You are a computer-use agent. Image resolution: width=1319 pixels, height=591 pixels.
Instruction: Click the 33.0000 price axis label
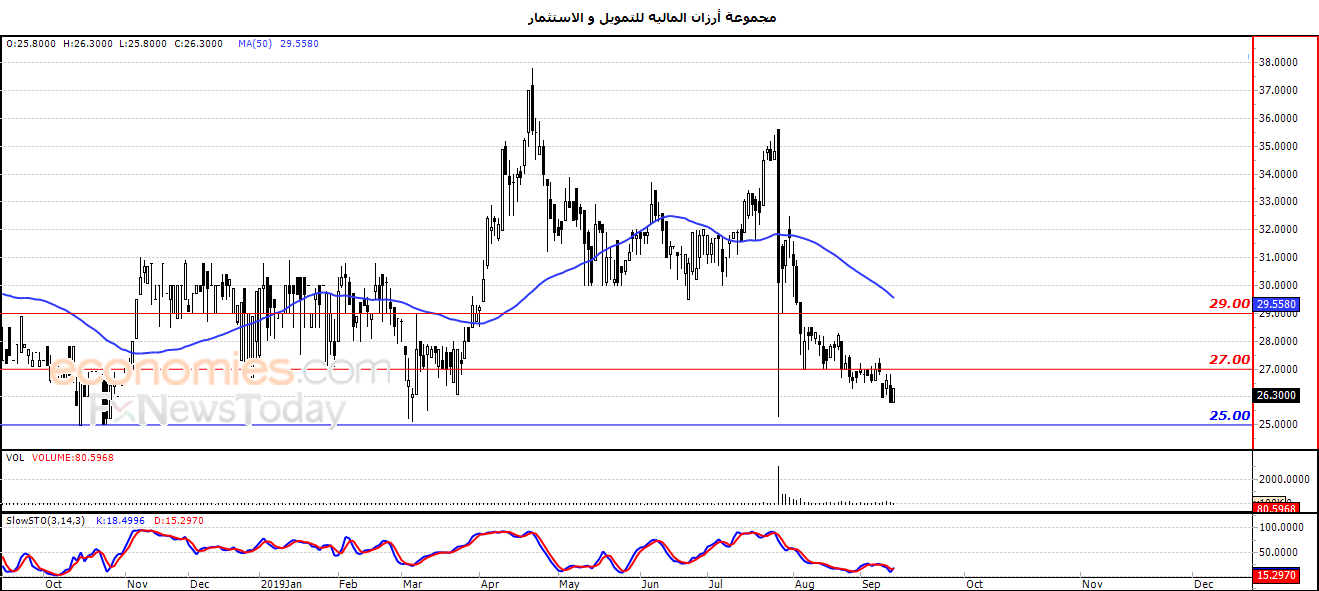[x=1279, y=201]
